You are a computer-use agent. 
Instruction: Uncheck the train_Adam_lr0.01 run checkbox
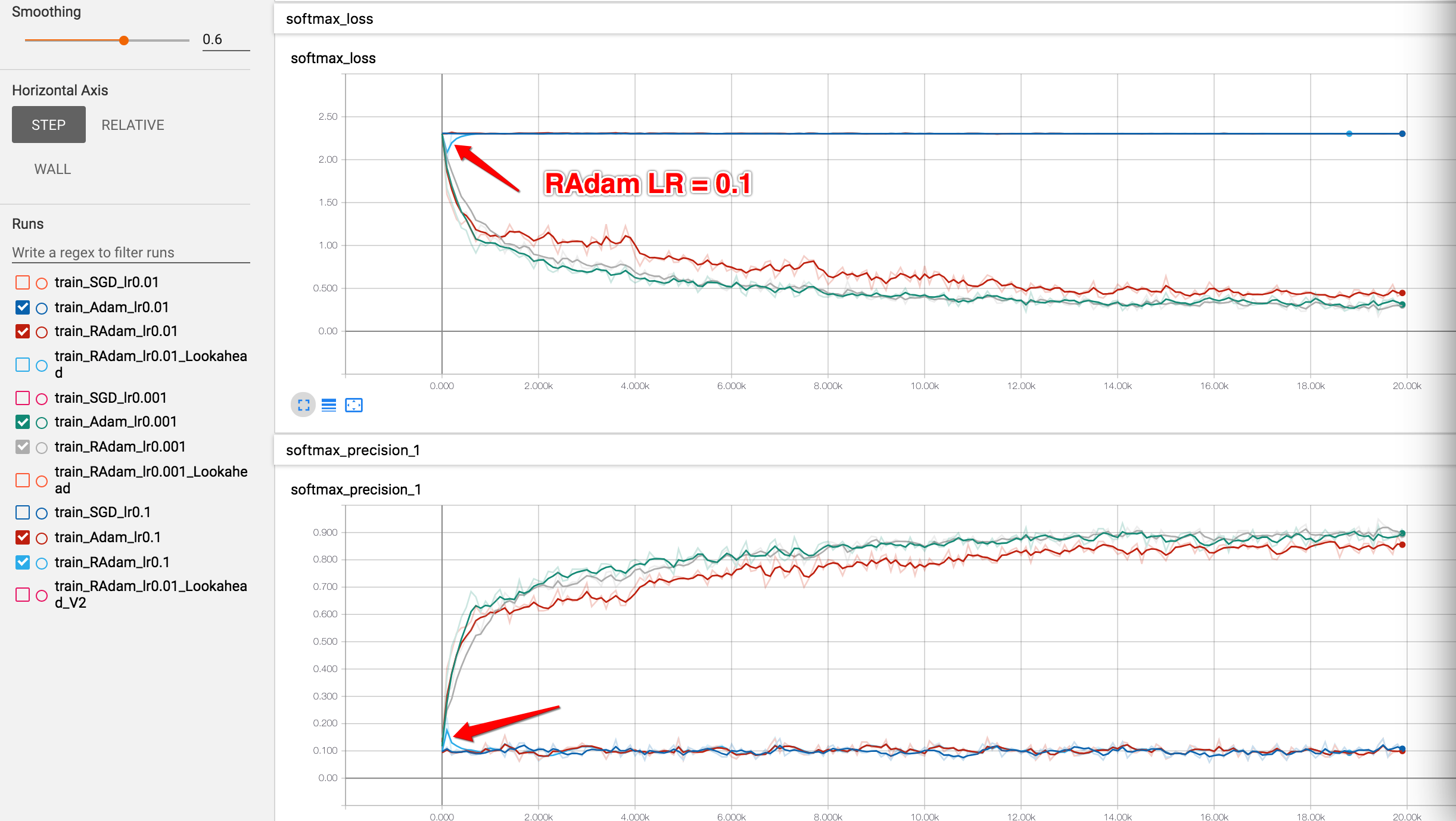(x=23, y=307)
